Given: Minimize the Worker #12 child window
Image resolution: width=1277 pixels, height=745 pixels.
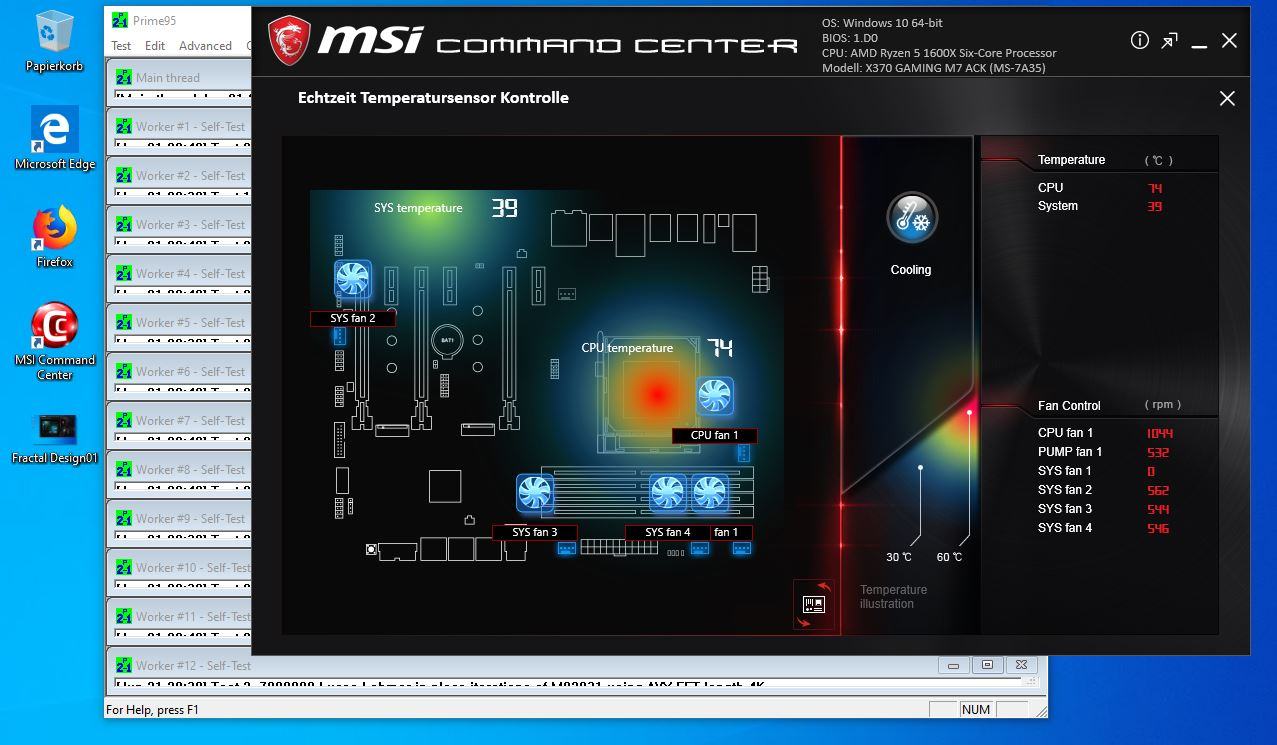Looking at the screenshot, I should coord(954,665).
